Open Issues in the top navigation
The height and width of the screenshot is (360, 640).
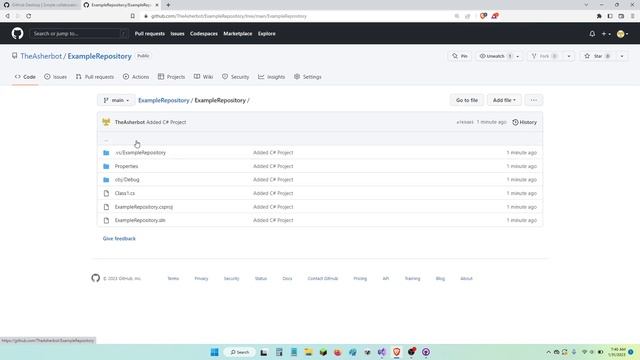pos(177,33)
